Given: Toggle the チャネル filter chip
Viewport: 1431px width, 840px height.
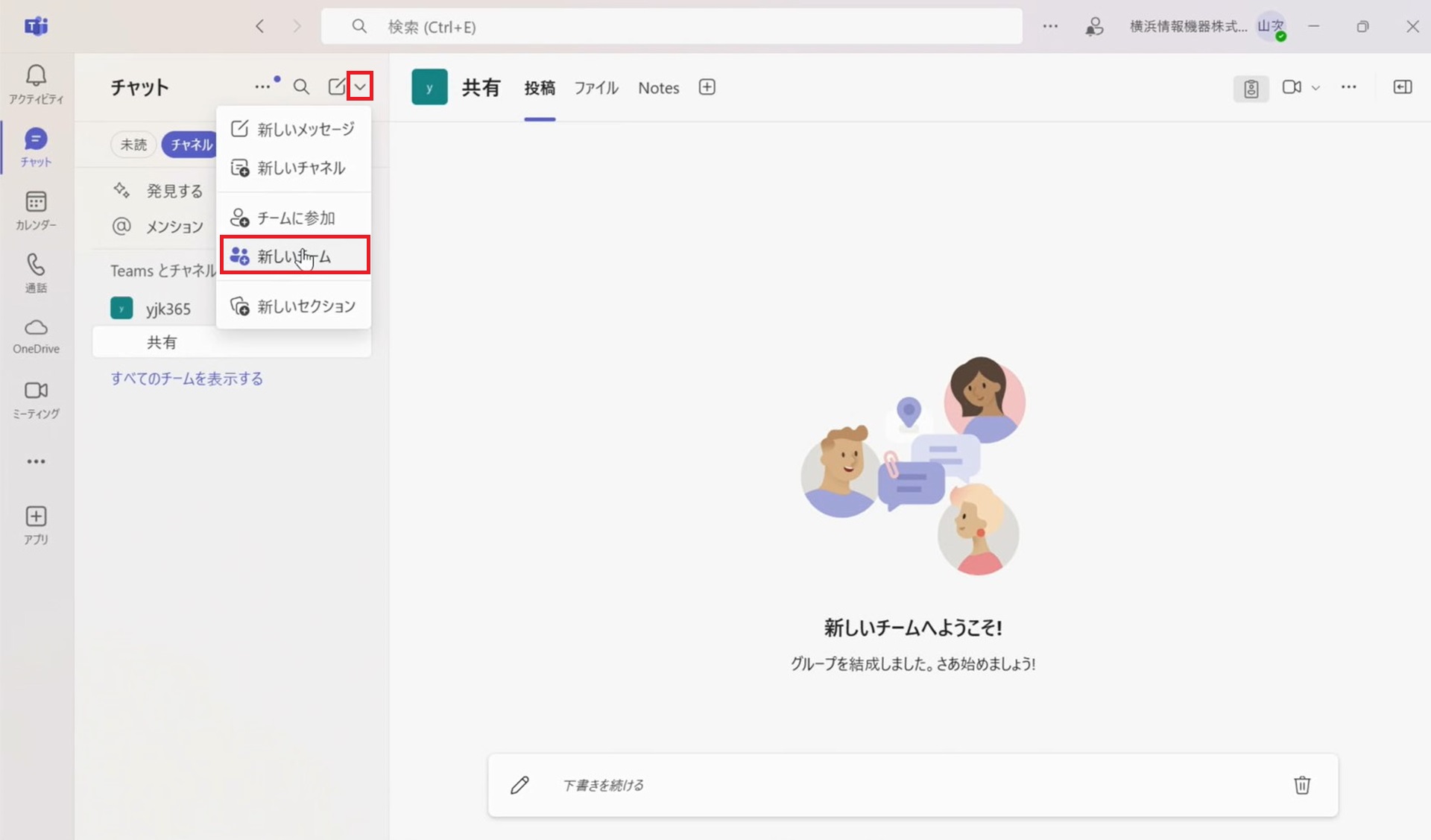Looking at the screenshot, I should tap(190, 145).
